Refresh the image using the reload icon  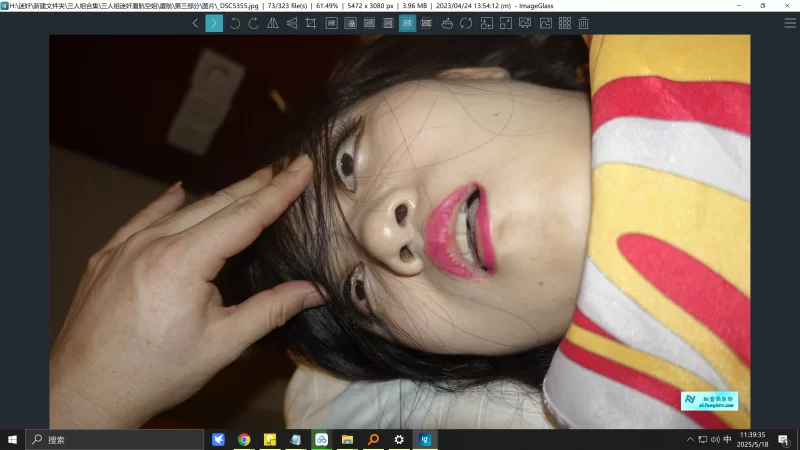pos(466,23)
